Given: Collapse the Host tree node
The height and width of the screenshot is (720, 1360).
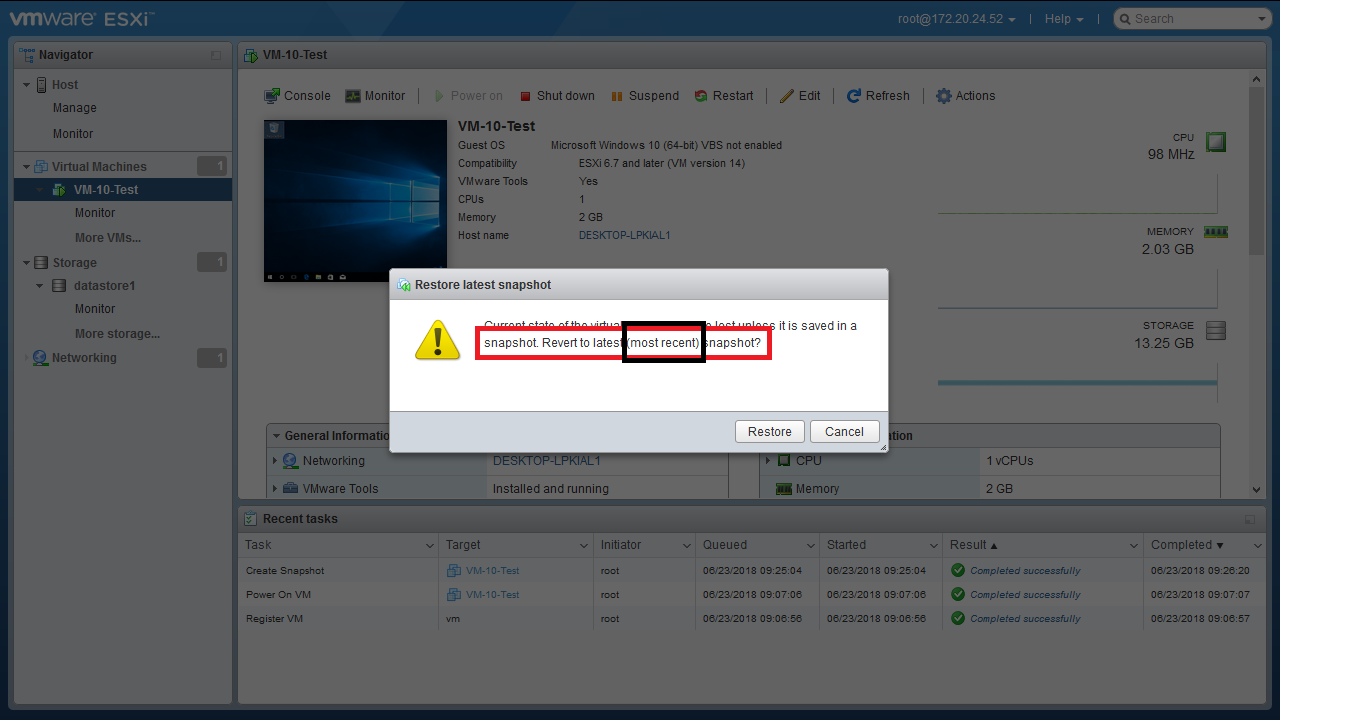Looking at the screenshot, I should pyautogui.click(x=27, y=85).
